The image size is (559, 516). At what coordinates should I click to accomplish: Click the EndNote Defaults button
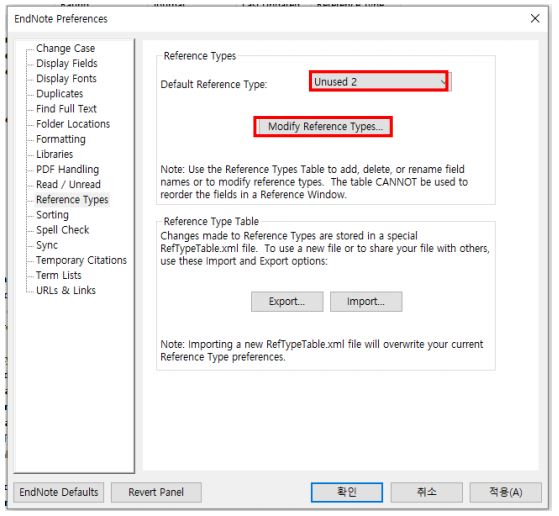59,492
